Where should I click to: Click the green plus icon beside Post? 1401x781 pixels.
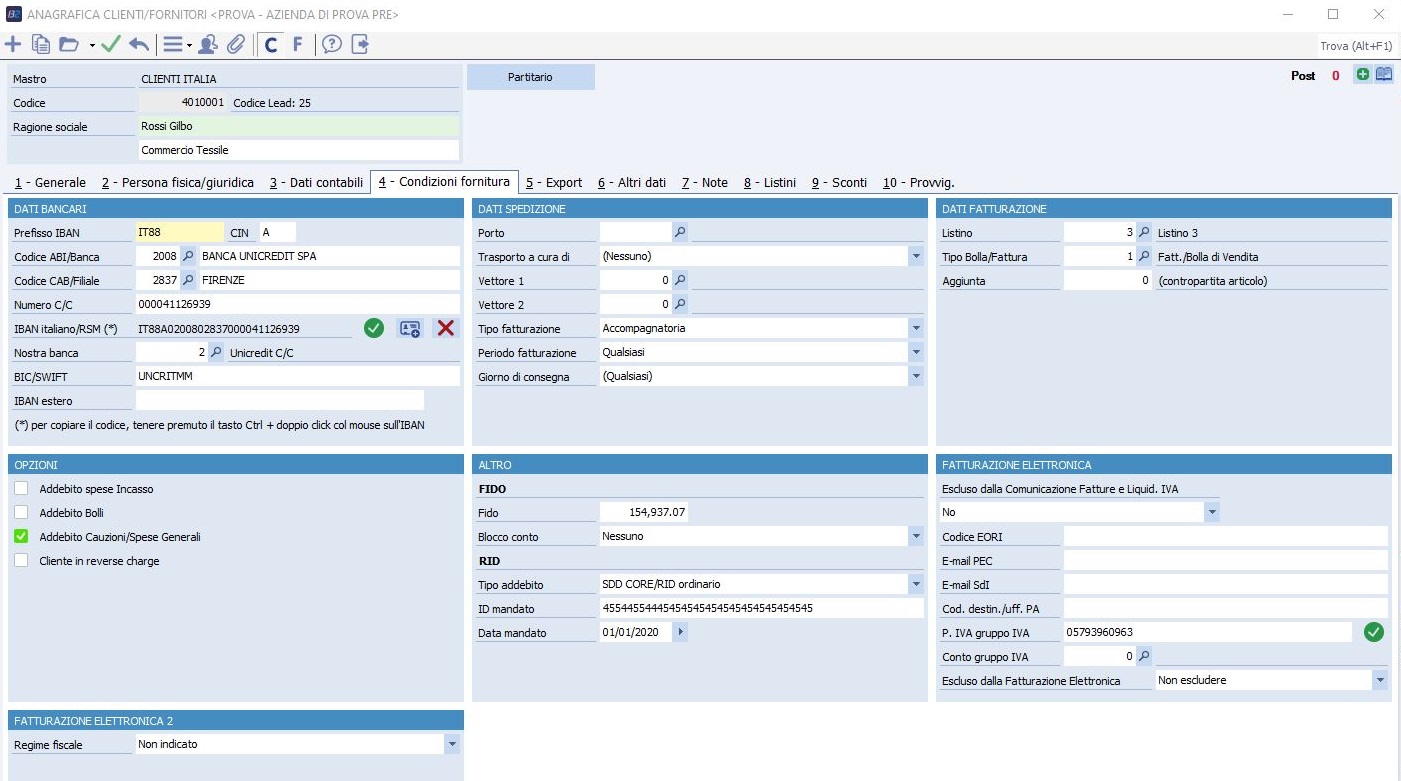coord(1362,74)
